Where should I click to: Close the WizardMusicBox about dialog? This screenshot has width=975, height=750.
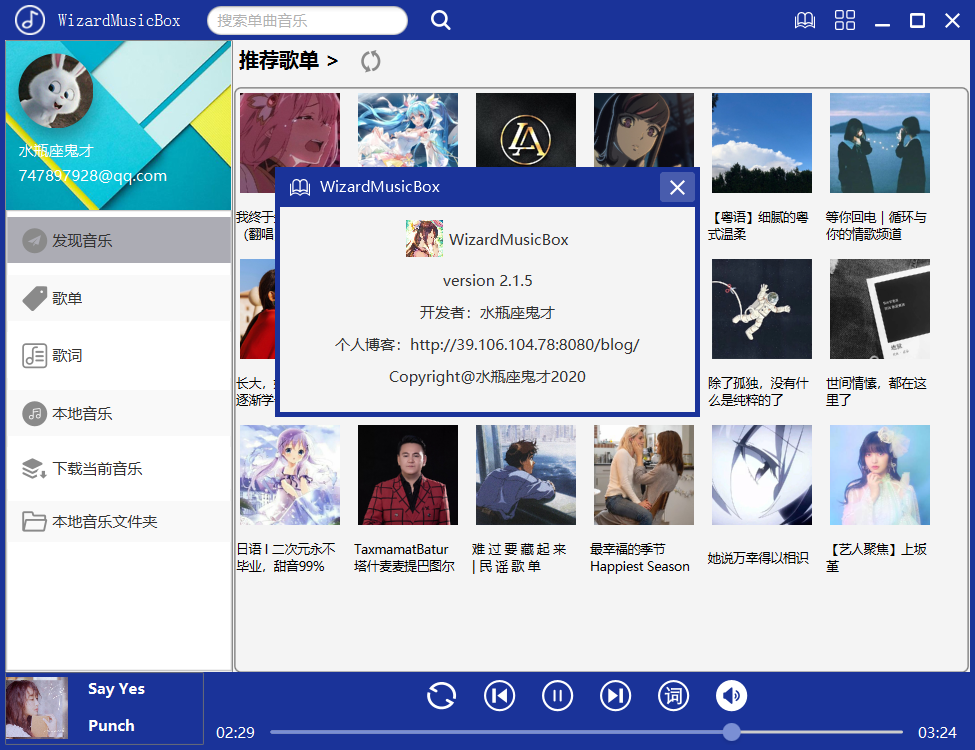(677, 186)
